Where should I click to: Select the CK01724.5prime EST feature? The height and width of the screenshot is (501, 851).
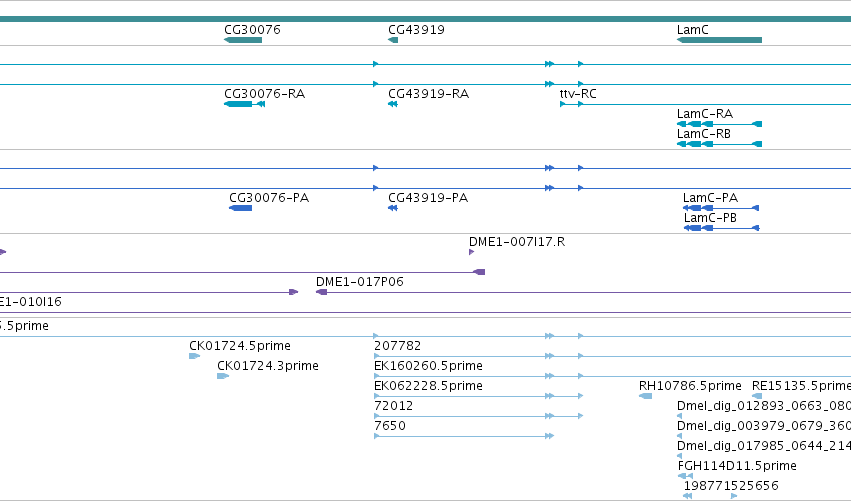pos(194,356)
